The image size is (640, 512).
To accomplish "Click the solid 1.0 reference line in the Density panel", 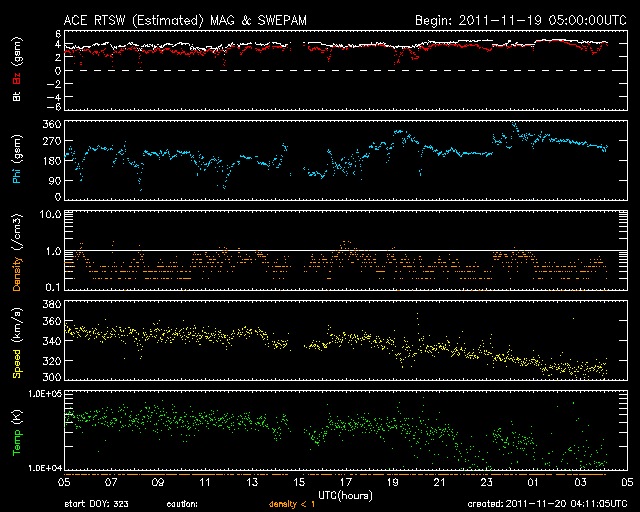I will click(x=346, y=250).
